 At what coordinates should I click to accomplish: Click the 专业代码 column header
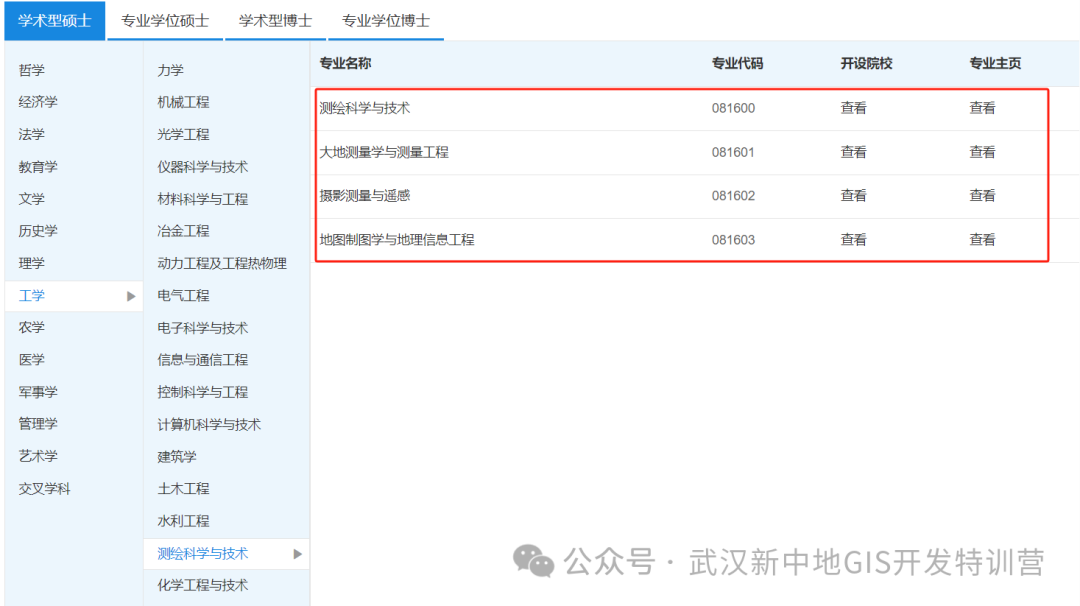point(738,63)
